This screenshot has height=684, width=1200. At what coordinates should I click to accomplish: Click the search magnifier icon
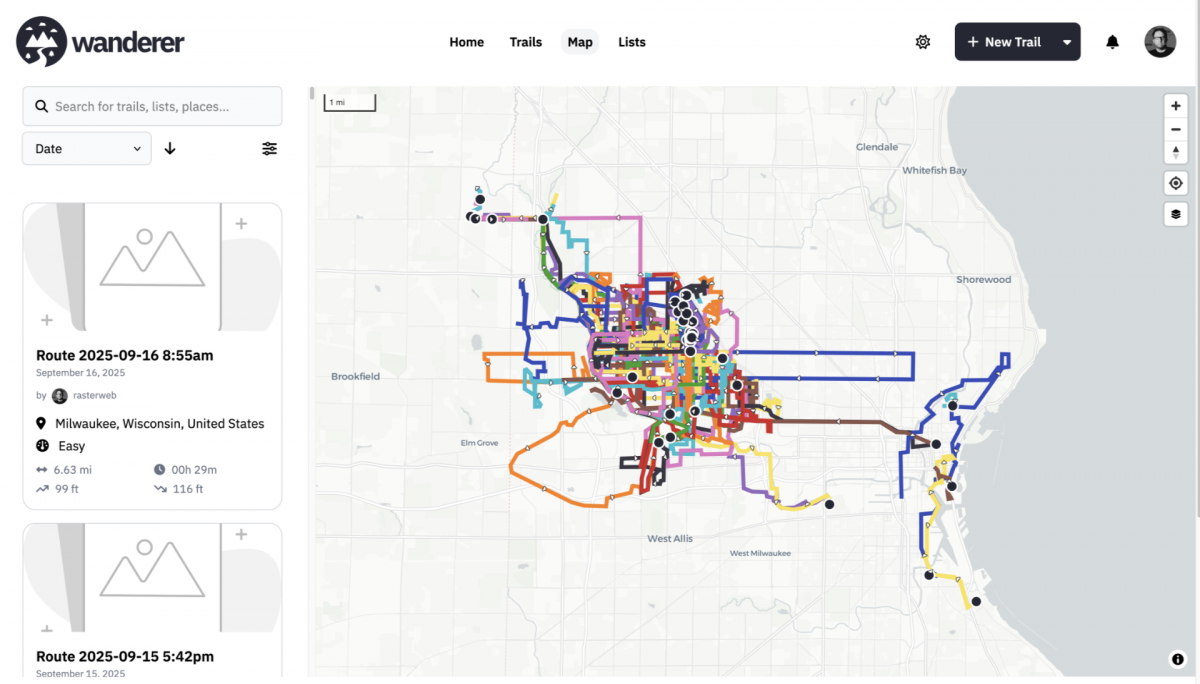tap(42, 106)
